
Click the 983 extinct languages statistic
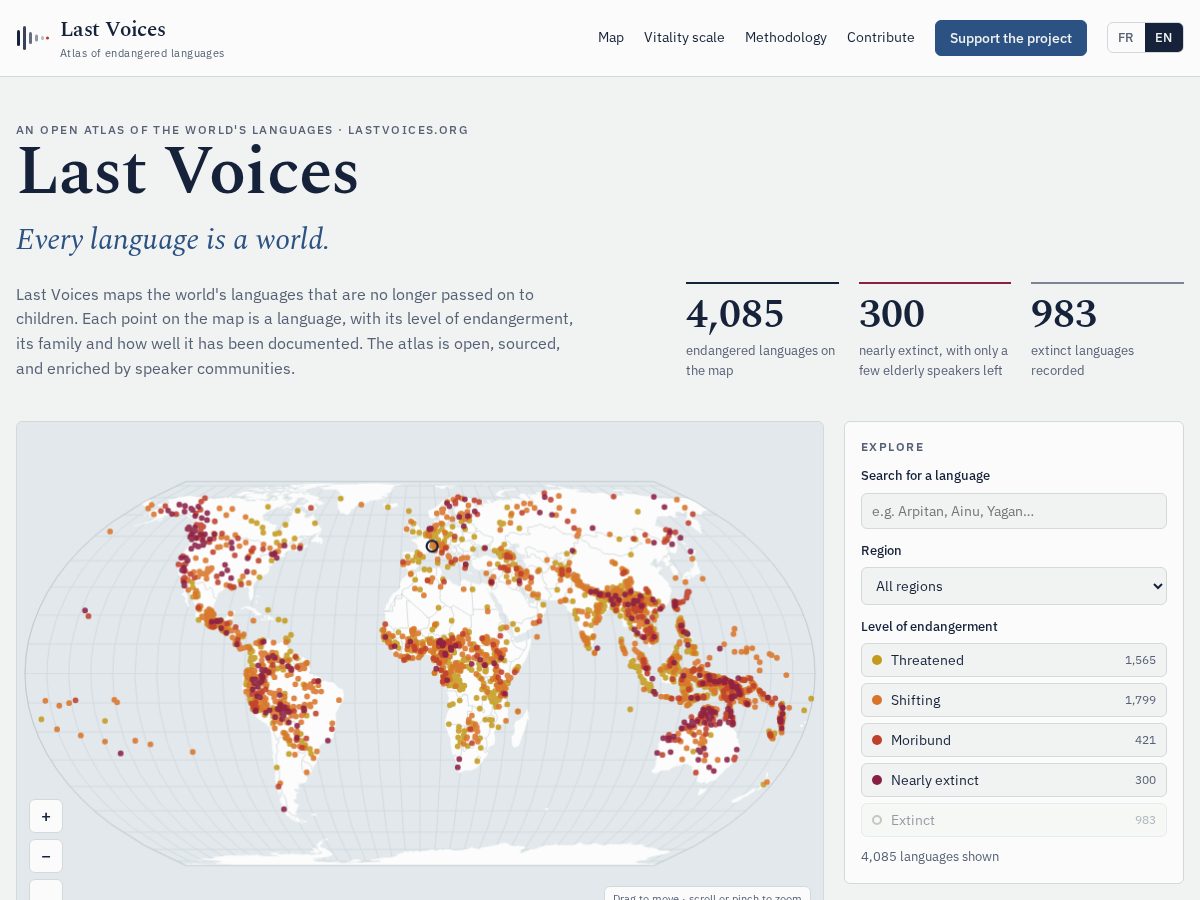tap(1107, 332)
